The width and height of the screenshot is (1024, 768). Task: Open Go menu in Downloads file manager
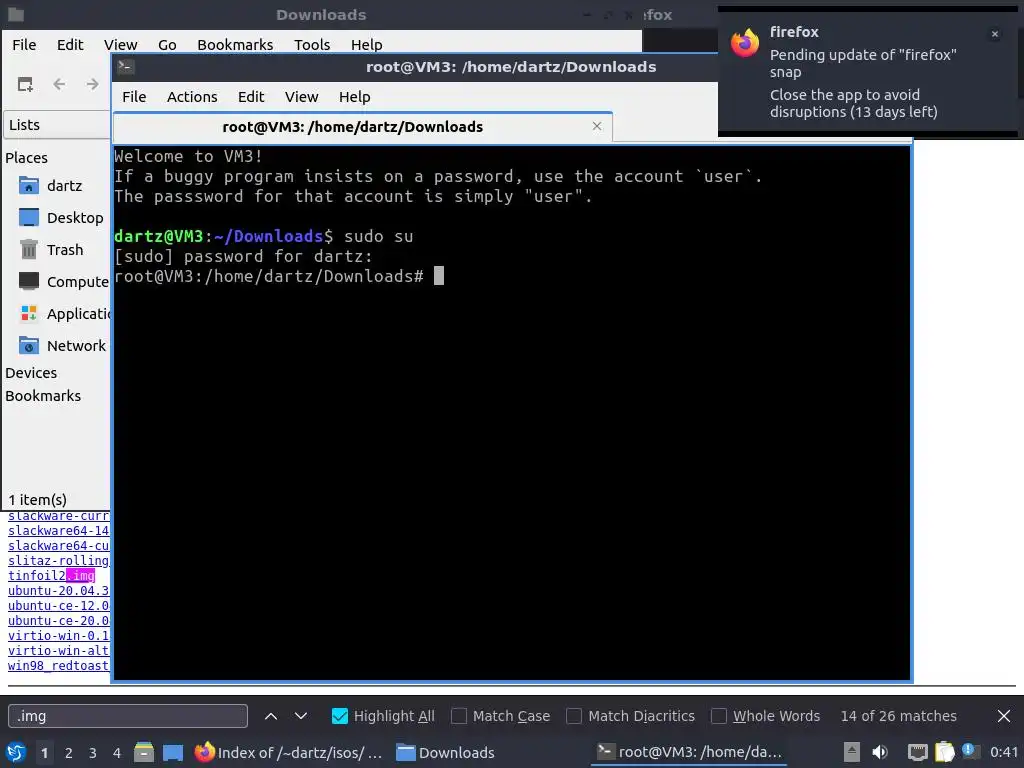(x=167, y=44)
